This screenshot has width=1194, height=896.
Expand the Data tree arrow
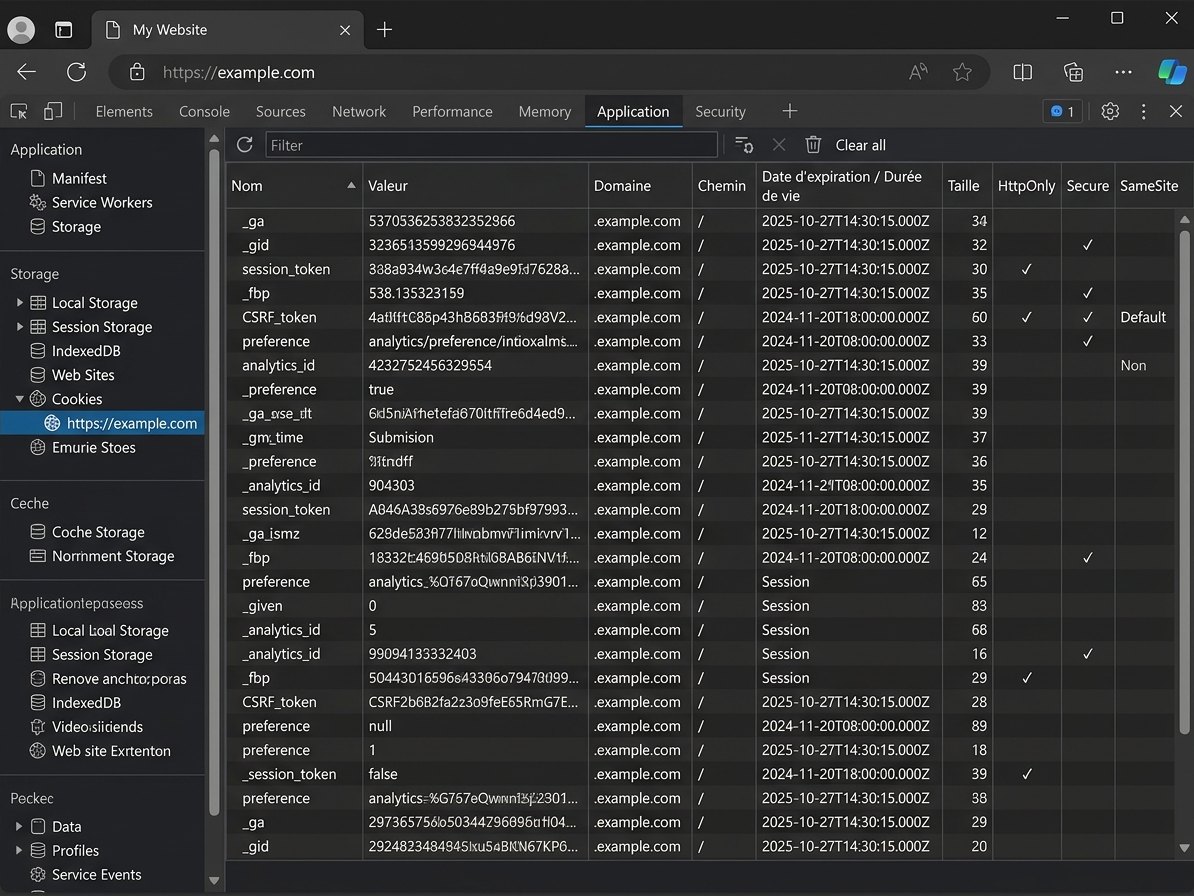(x=19, y=826)
